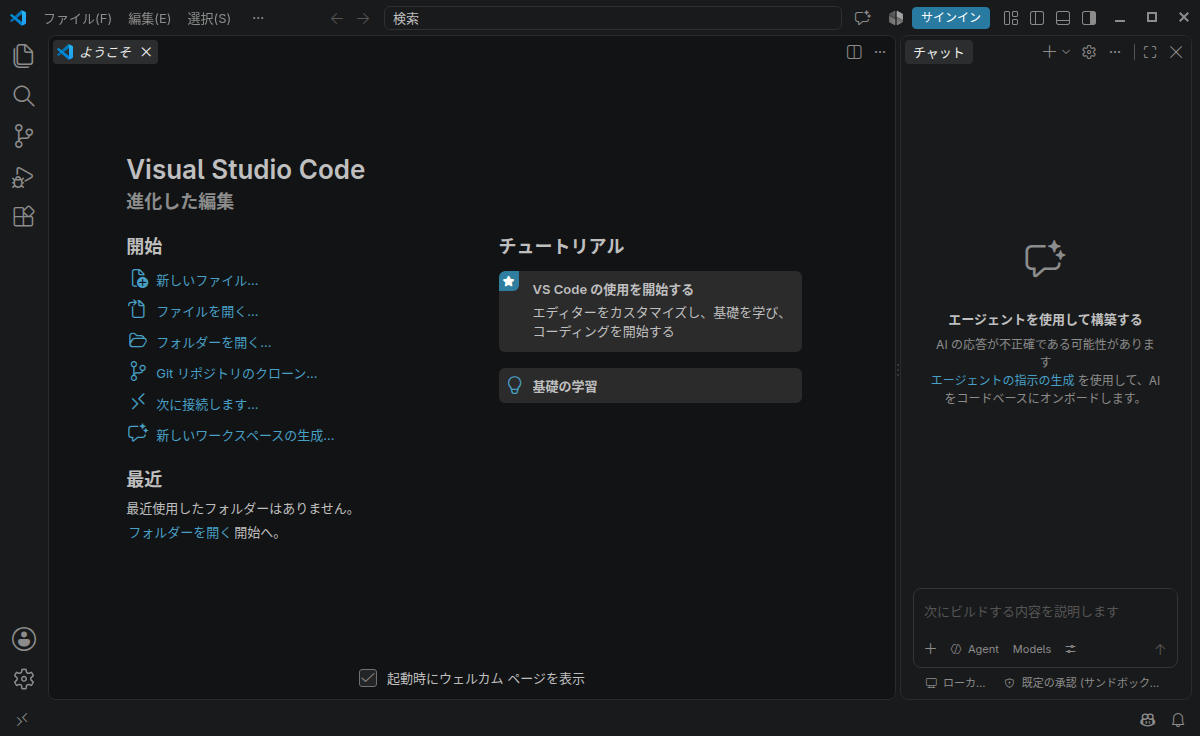Expand the 基礎の学習 tutorial
This screenshot has width=1200, height=736.
coord(650,386)
